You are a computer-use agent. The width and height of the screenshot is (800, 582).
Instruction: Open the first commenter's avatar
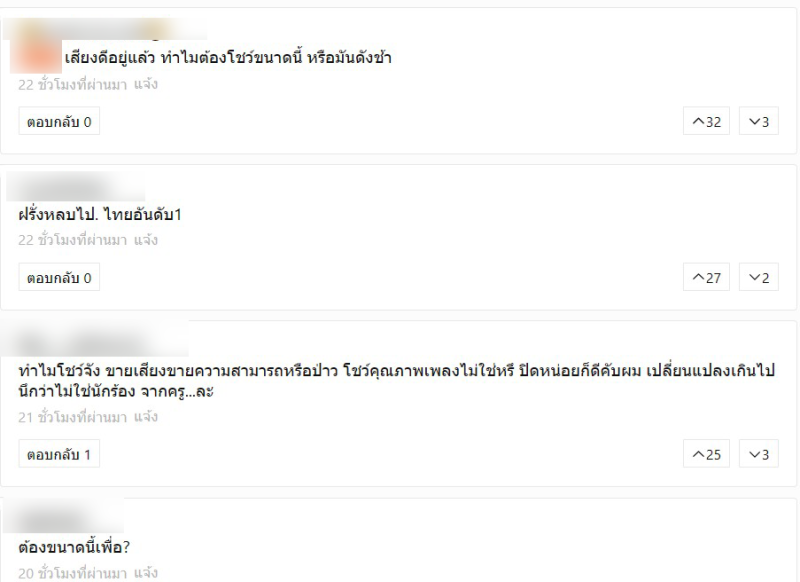[36, 56]
